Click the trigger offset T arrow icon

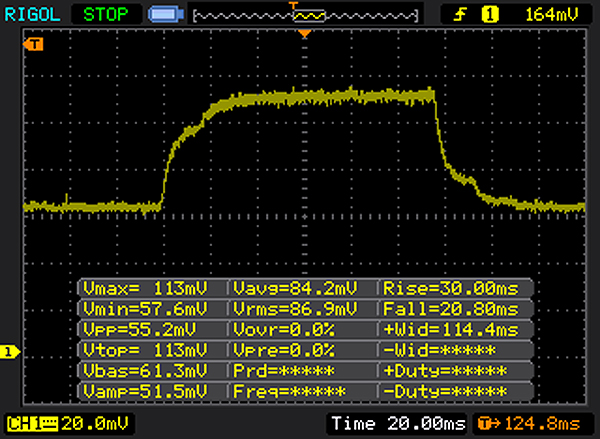tap(489, 424)
